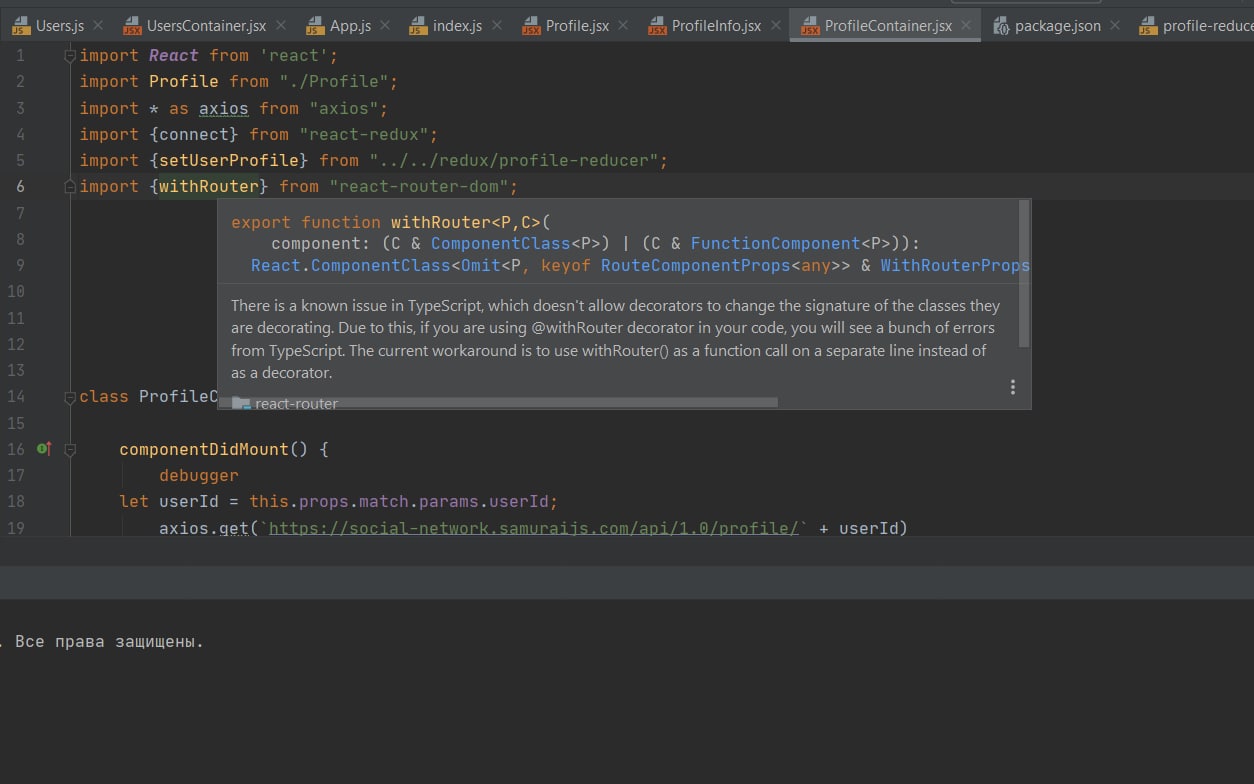Open the three-dot menu in documentation popup
This screenshot has width=1254, height=784.
(x=1012, y=387)
